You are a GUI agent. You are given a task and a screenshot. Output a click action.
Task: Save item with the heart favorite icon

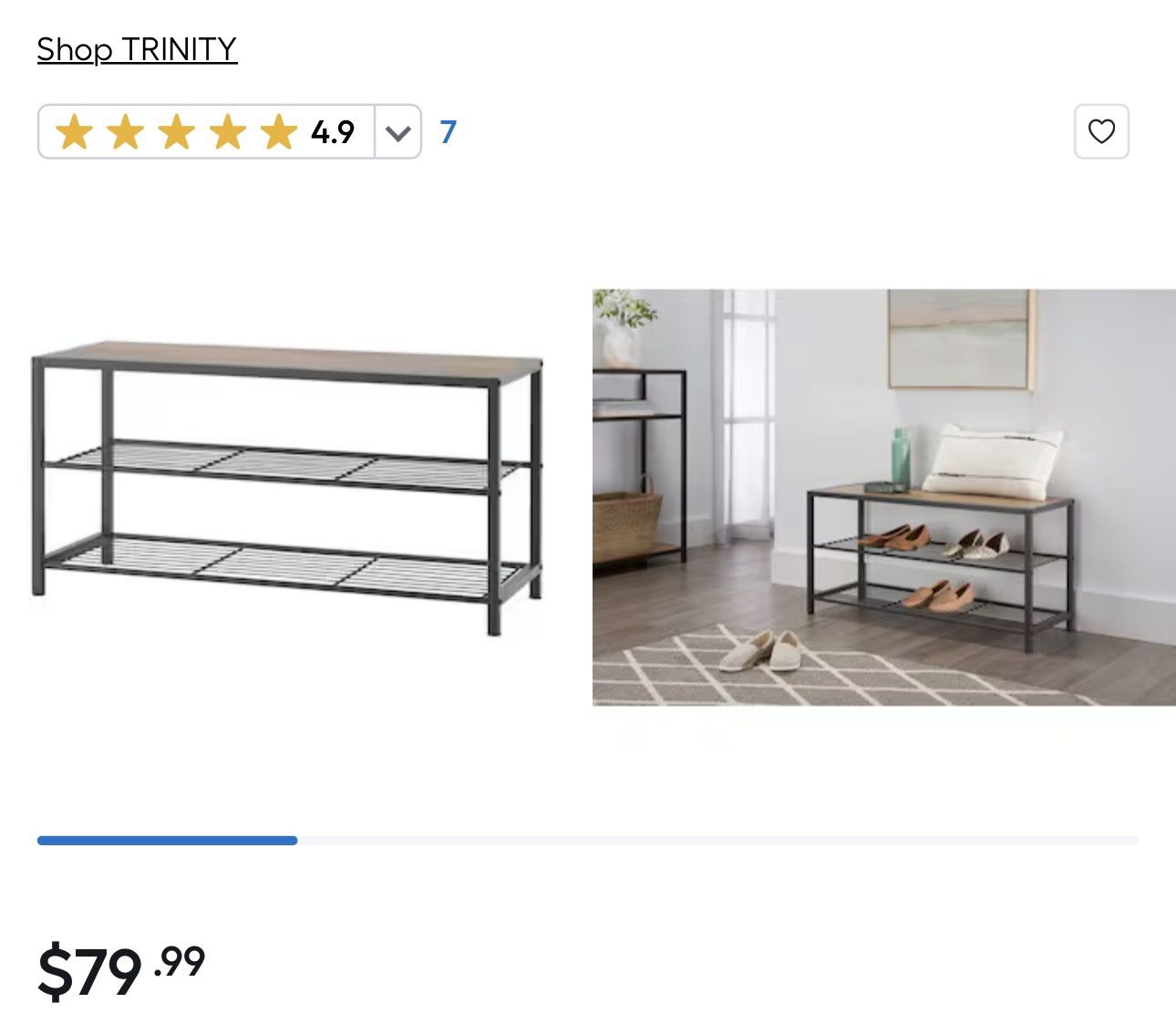pos(1101,131)
